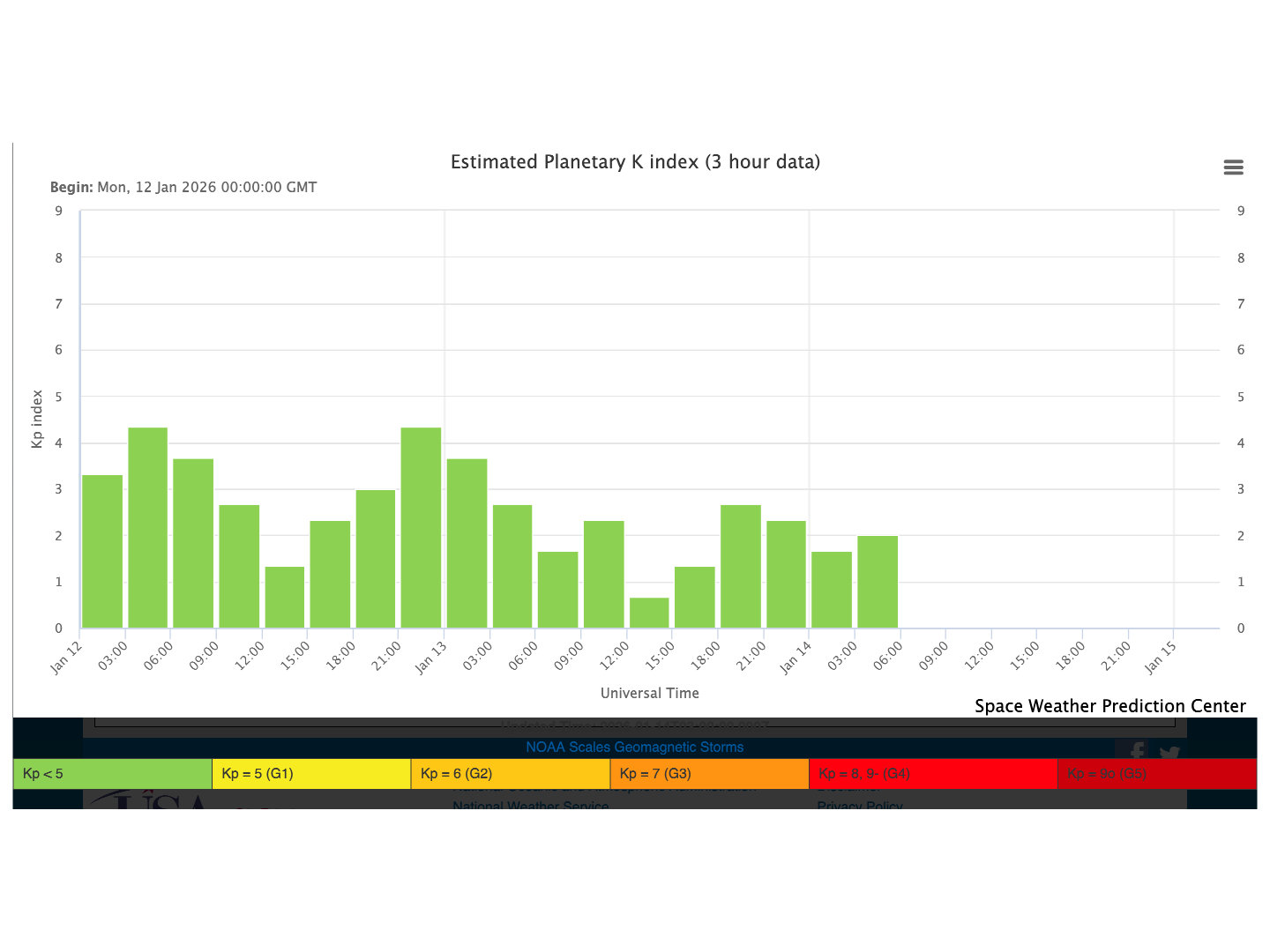The width and height of the screenshot is (1270, 952).
Task: Select the red Kp = 8, 9- (G4) swatch
Action: point(932,774)
